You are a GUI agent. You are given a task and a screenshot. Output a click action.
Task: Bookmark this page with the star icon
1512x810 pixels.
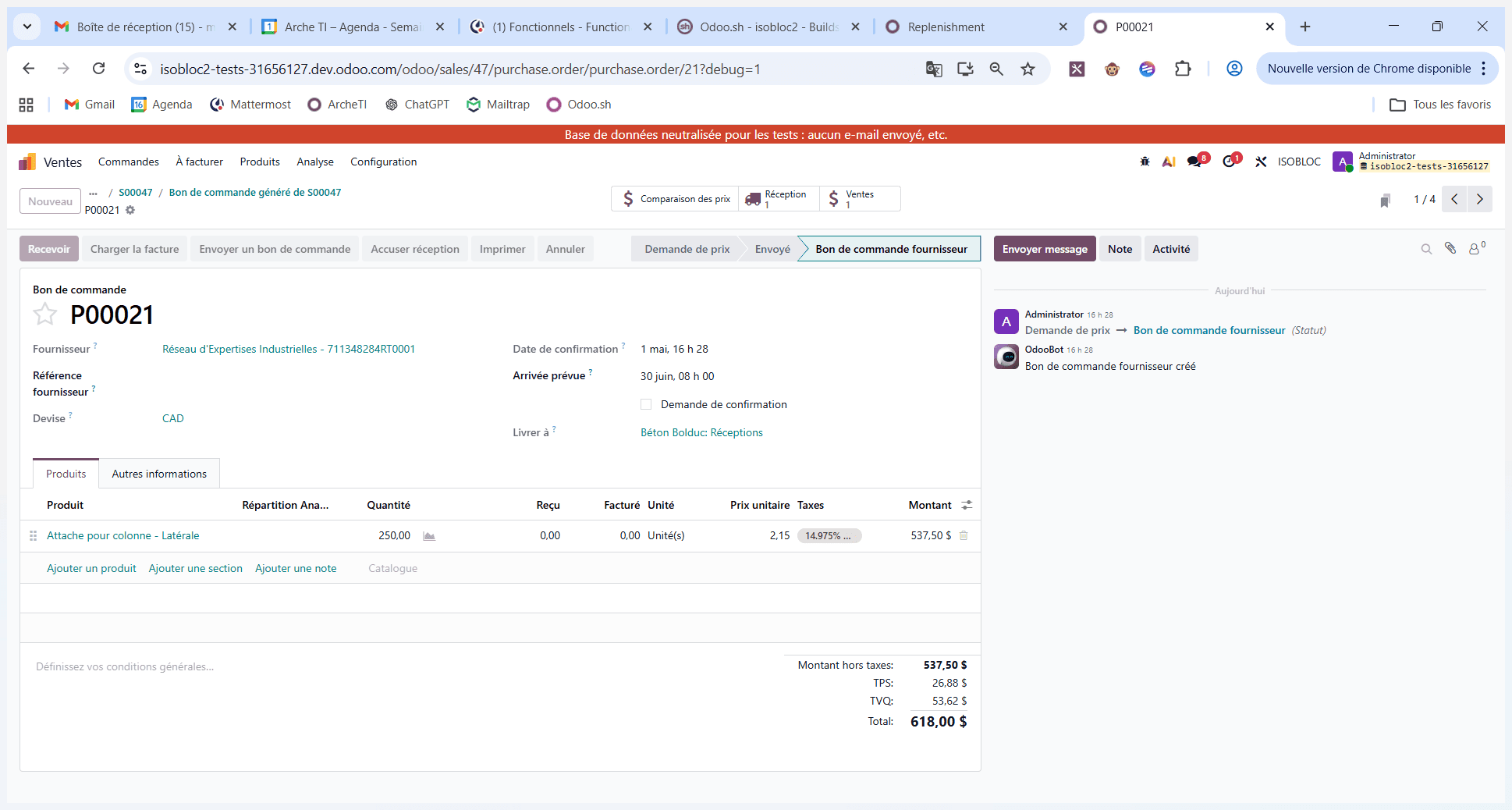click(x=1028, y=69)
